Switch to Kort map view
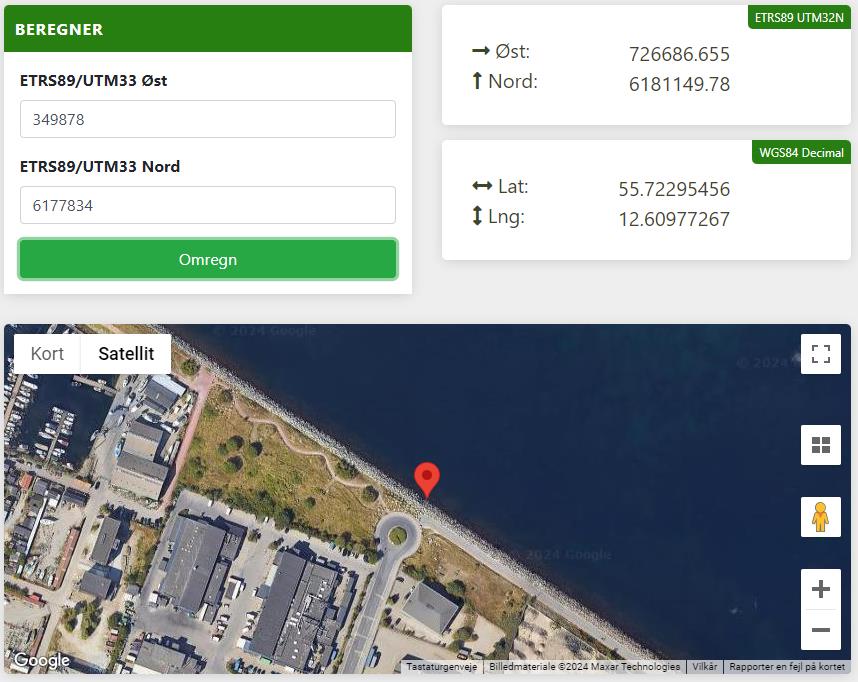Screen dimensions: 858x682 coord(47,354)
